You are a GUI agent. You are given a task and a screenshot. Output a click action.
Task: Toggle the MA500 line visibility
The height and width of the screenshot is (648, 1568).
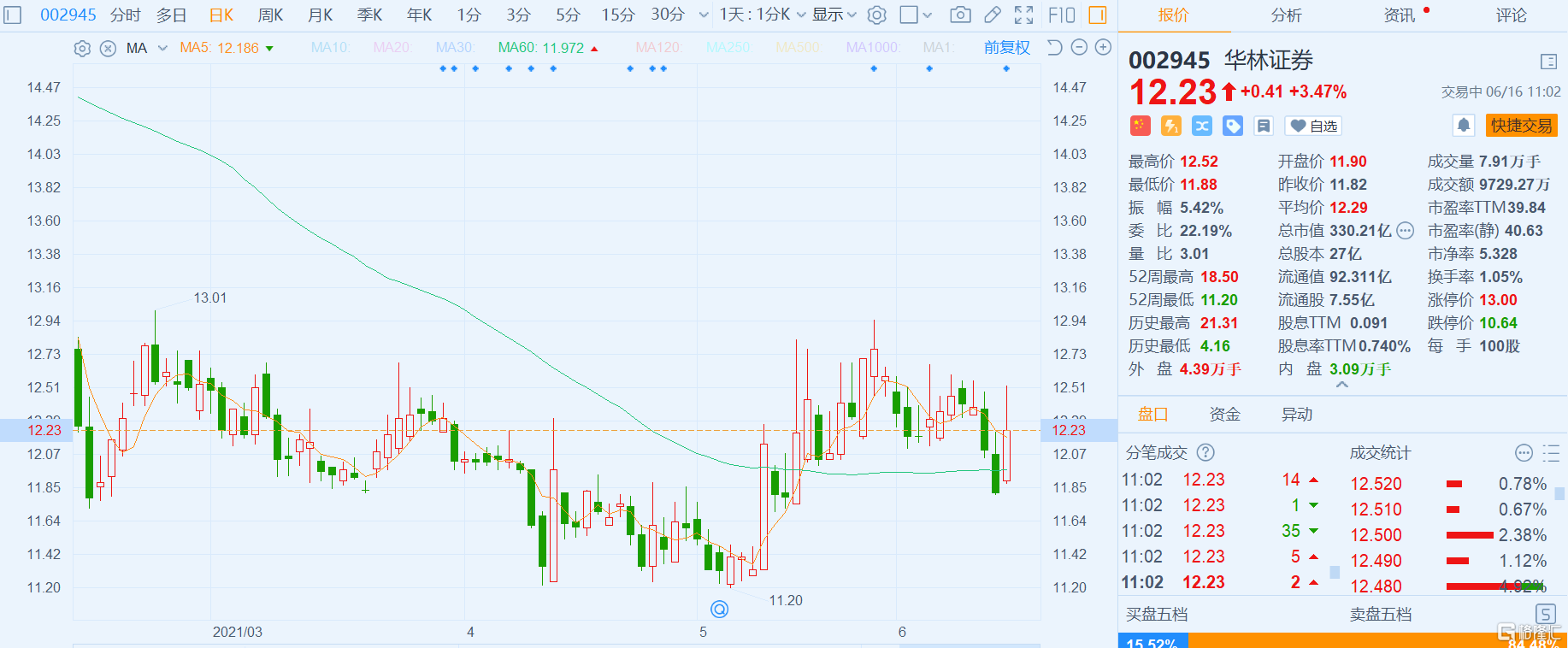(x=799, y=48)
